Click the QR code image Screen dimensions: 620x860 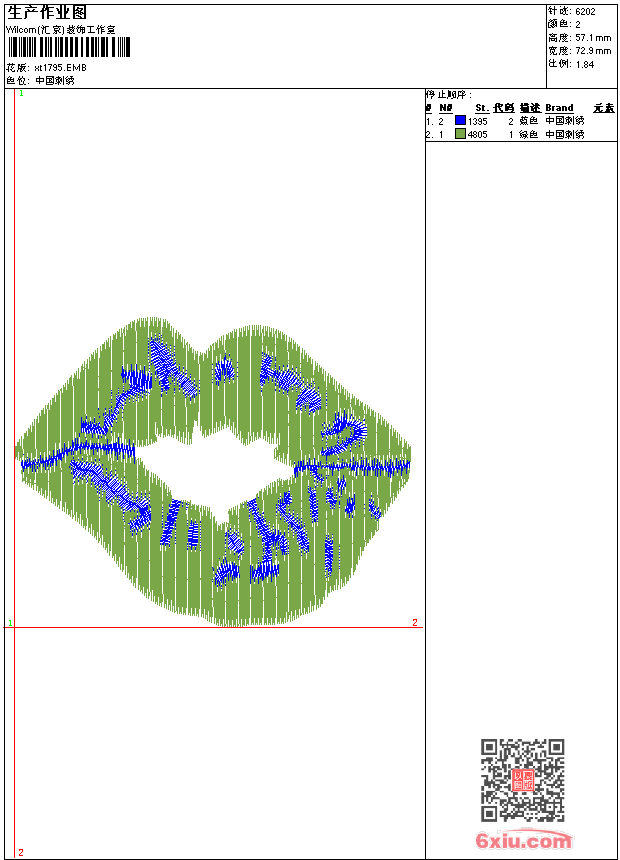click(x=522, y=780)
